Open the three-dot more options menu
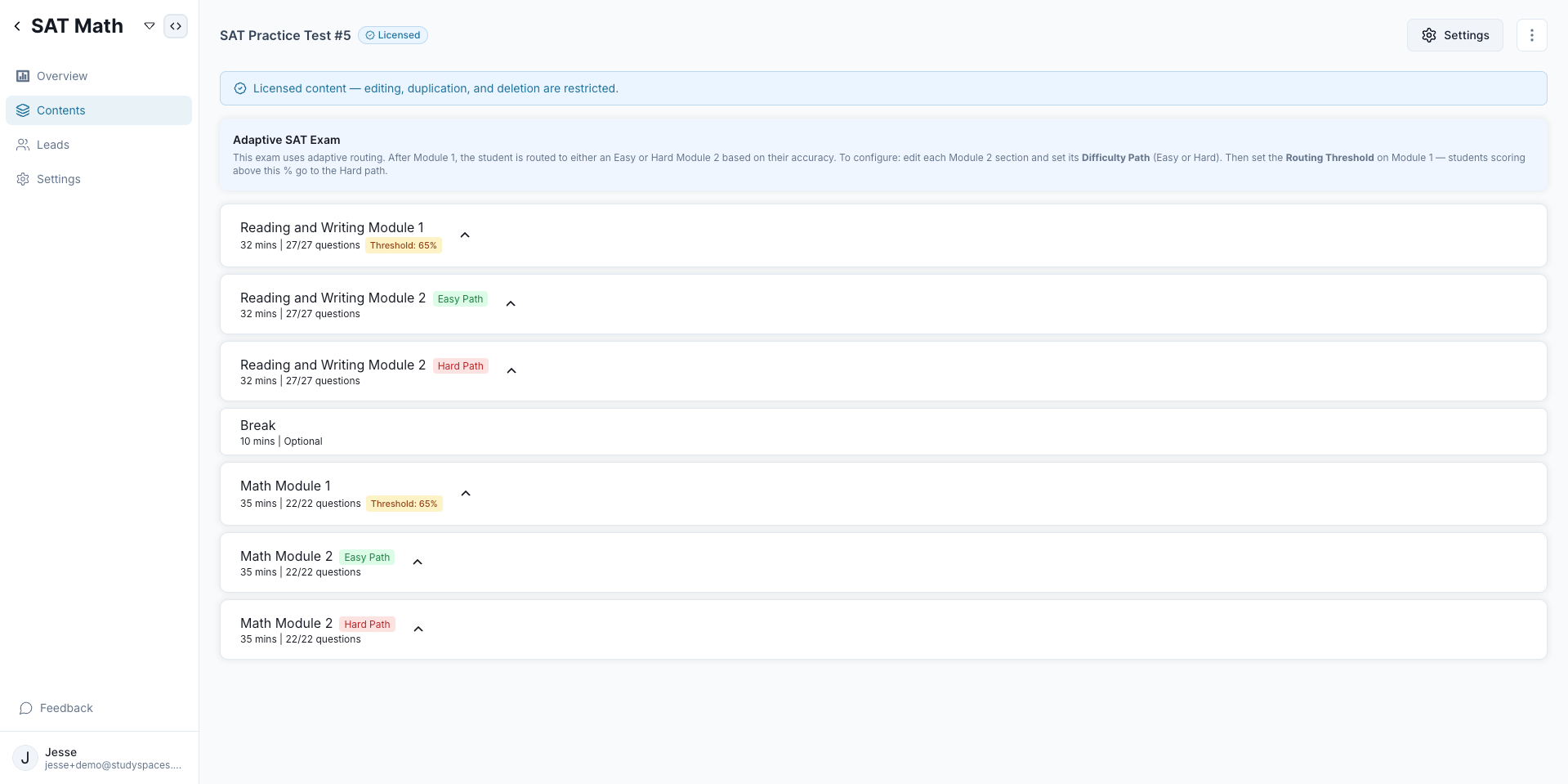1568x784 pixels. pyautogui.click(x=1531, y=35)
